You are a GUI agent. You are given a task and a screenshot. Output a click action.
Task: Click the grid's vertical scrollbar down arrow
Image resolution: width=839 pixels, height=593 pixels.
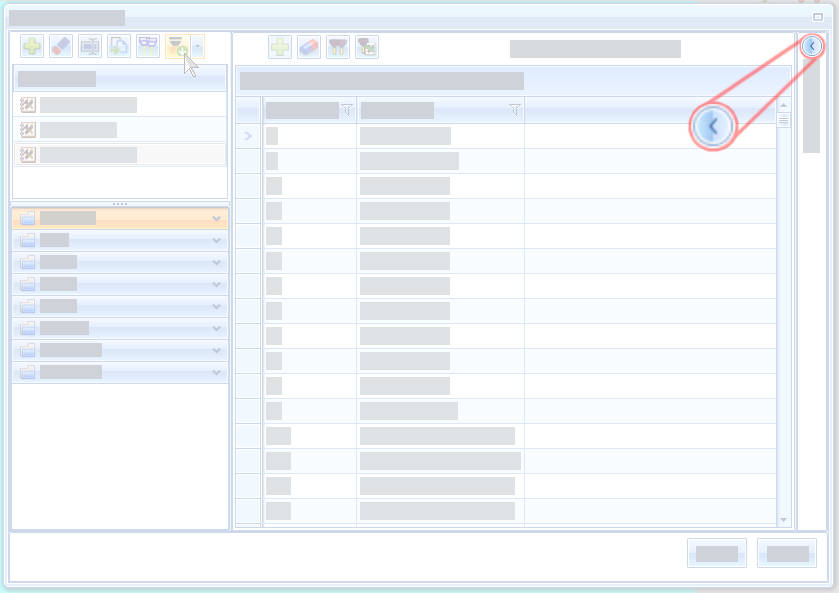783,520
